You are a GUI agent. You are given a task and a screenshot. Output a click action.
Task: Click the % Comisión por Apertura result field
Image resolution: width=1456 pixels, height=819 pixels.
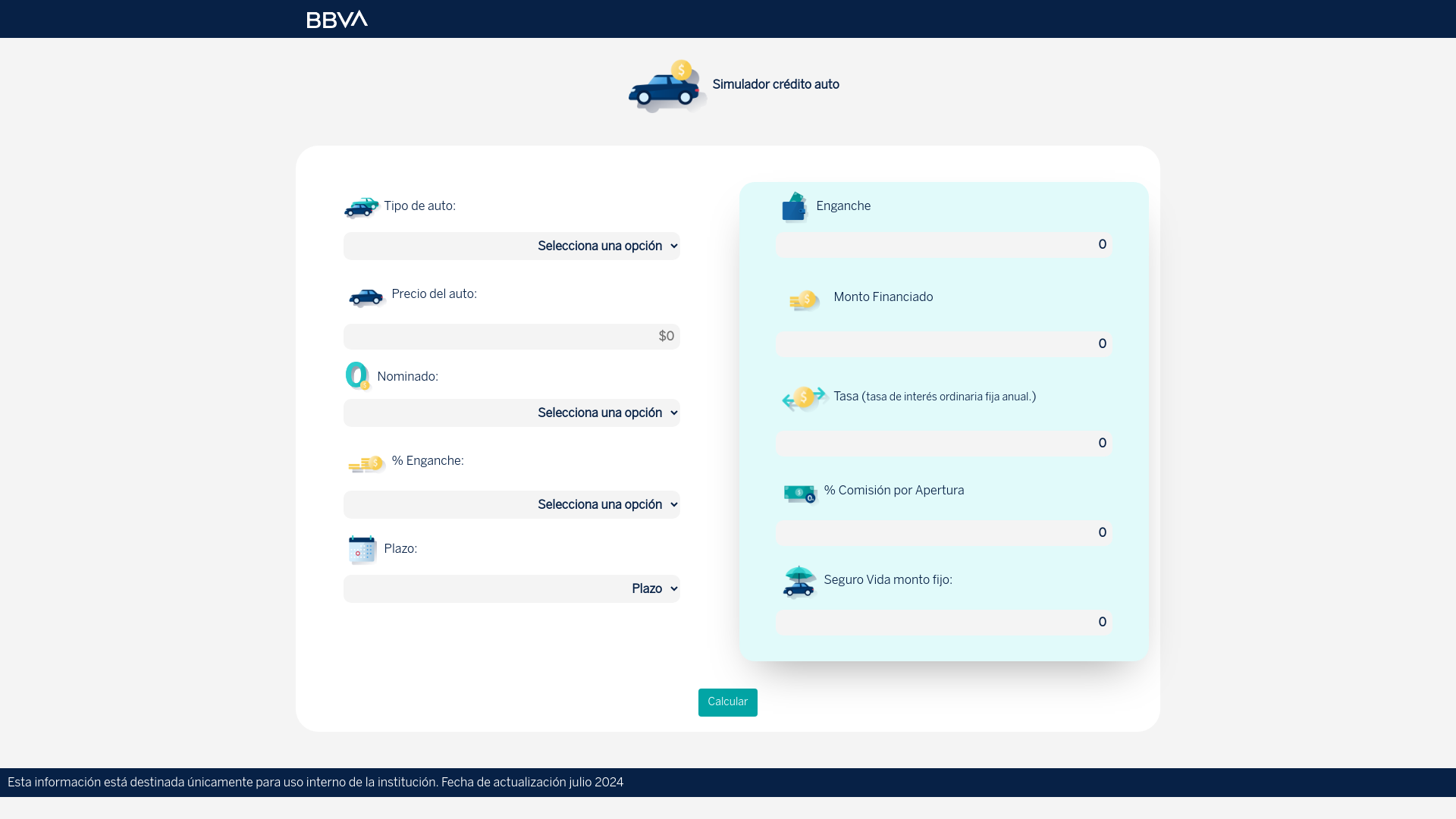click(x=944, y=533)
